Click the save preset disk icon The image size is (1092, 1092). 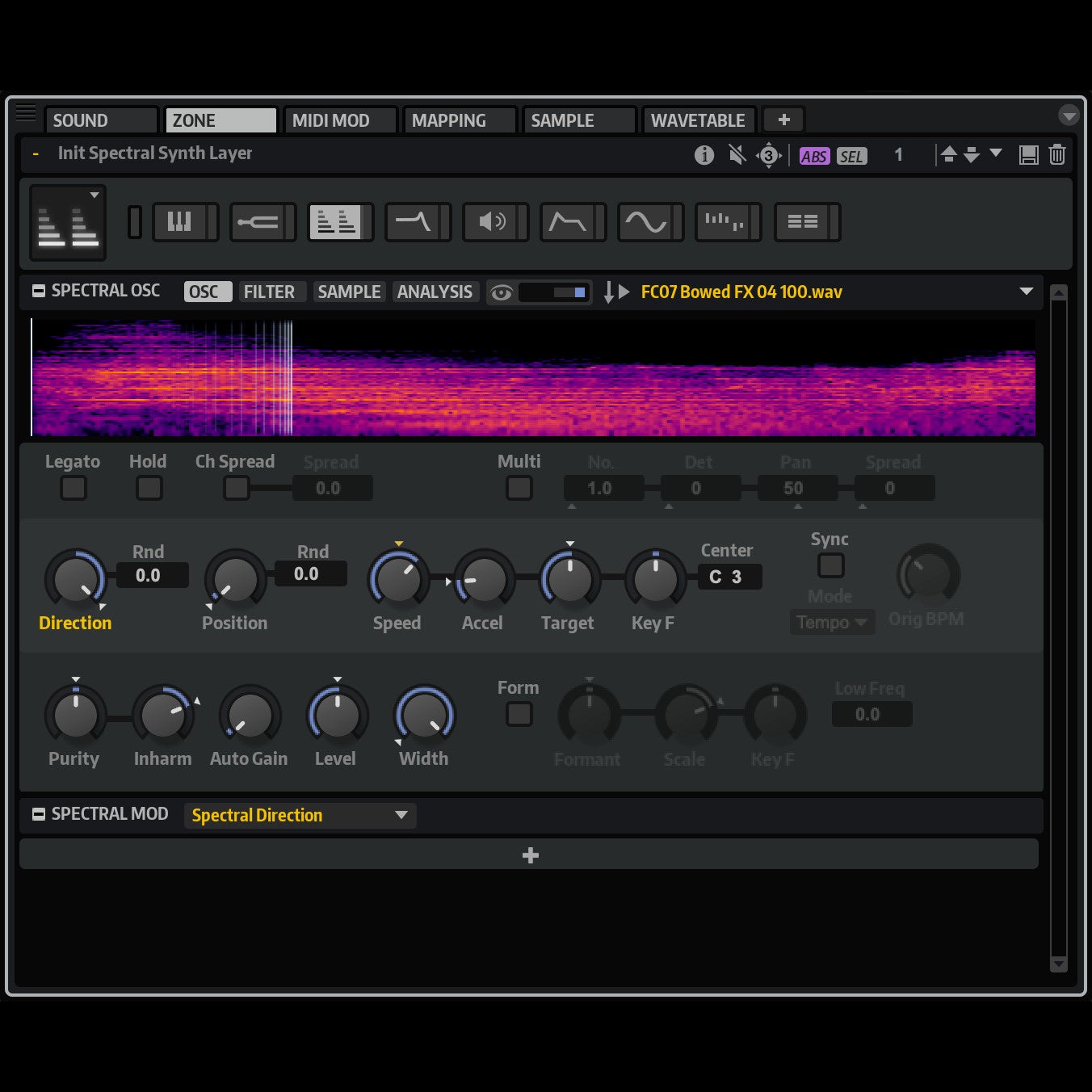[1028, 155]
